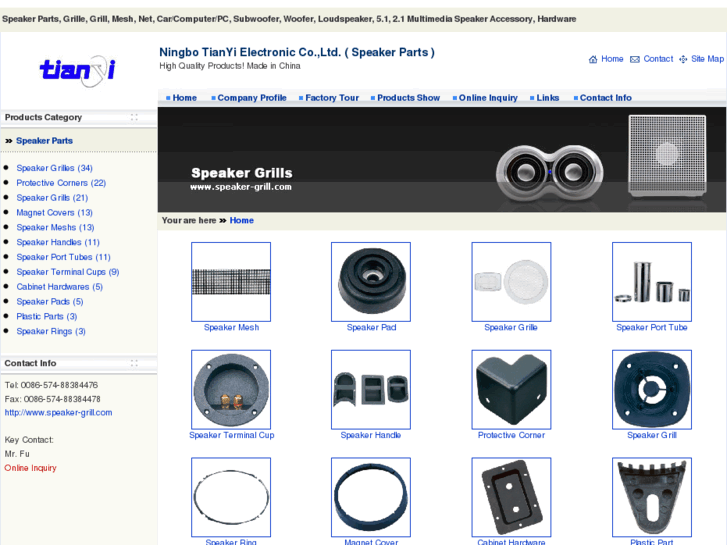Click the Site Map icon
Screen dimensions: 727x545
[x=683, y=59]
